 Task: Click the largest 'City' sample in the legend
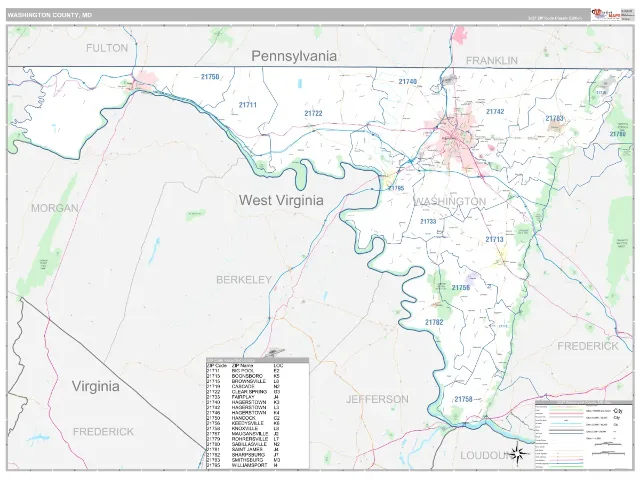(618, 411)
